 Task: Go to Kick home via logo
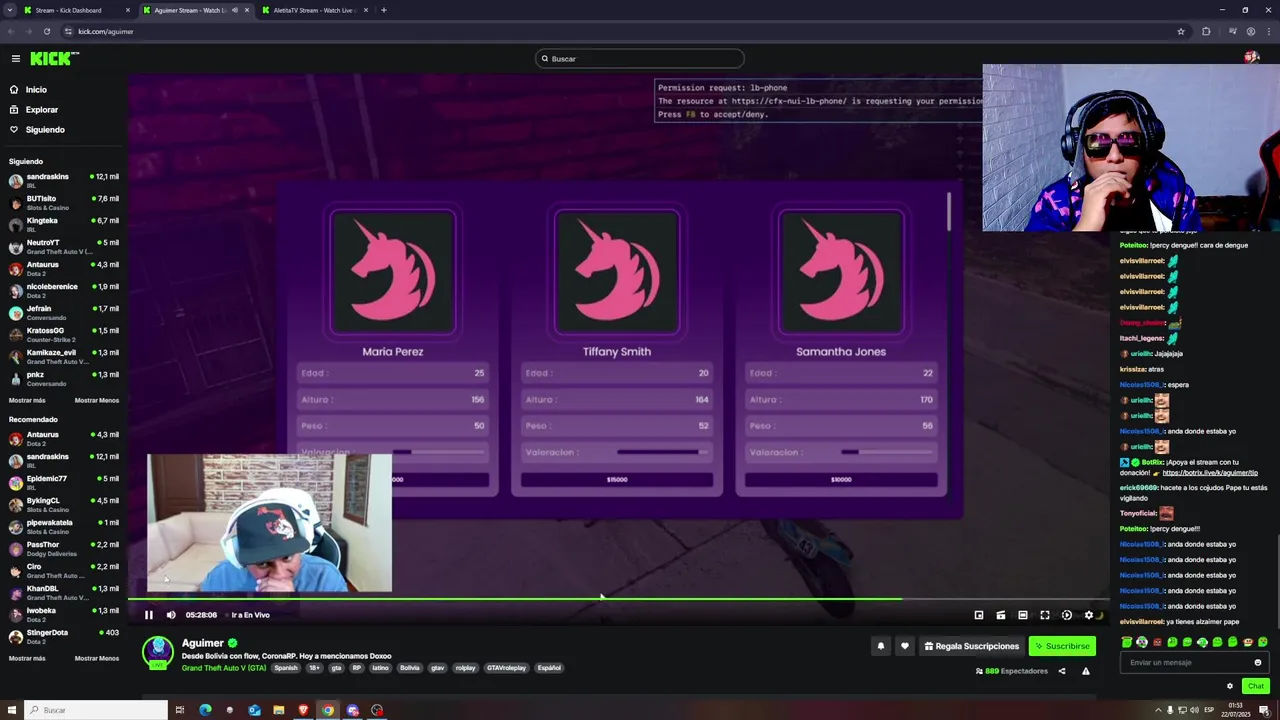click(54, 59)
